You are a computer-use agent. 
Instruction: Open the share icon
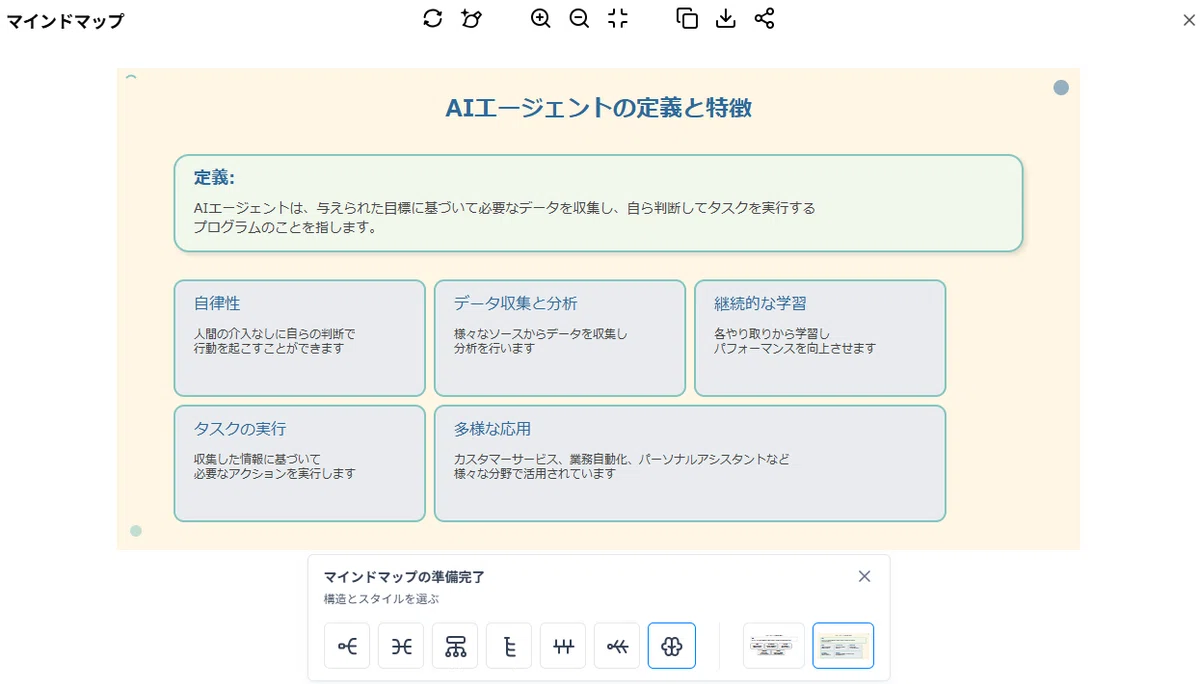pos(764,18)
